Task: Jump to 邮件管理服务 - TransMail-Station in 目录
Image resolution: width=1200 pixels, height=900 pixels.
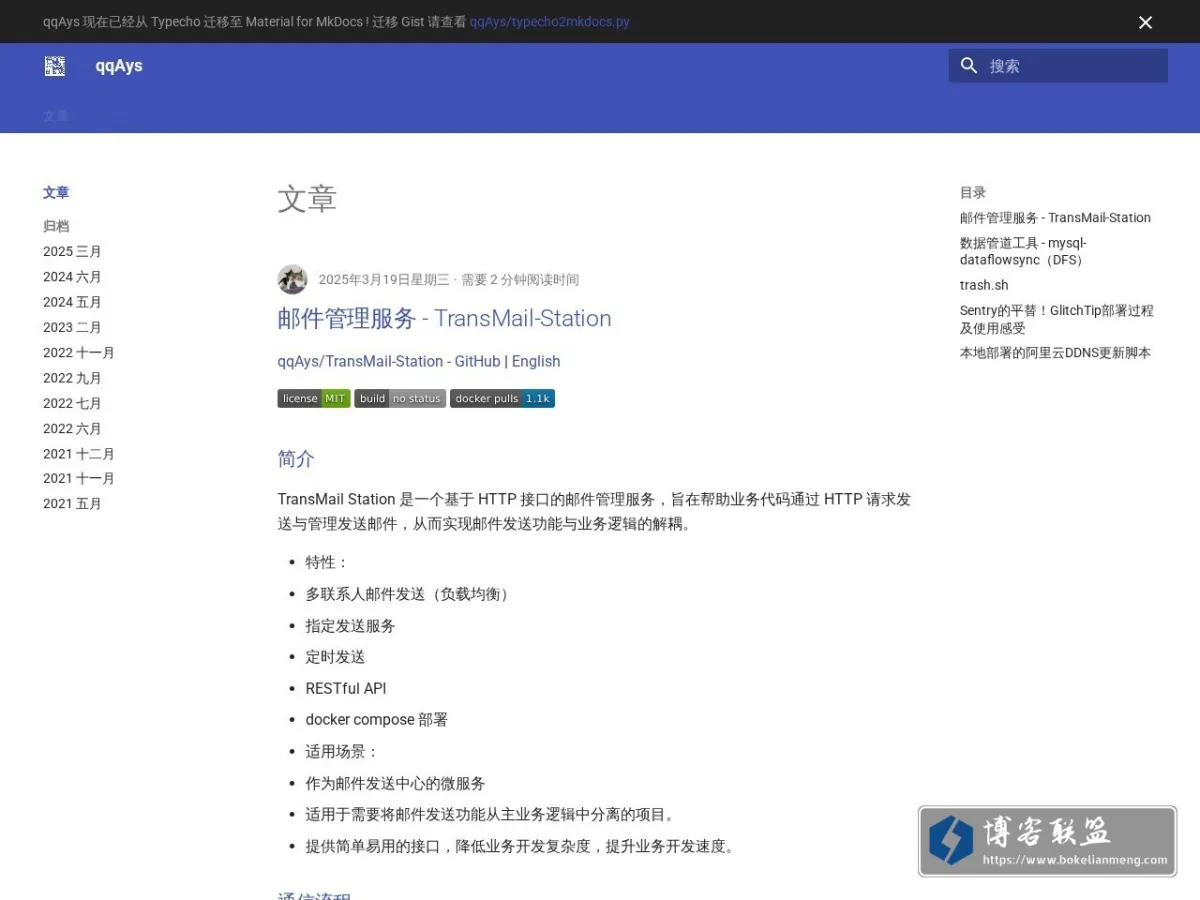Action: pos(1055,218)
